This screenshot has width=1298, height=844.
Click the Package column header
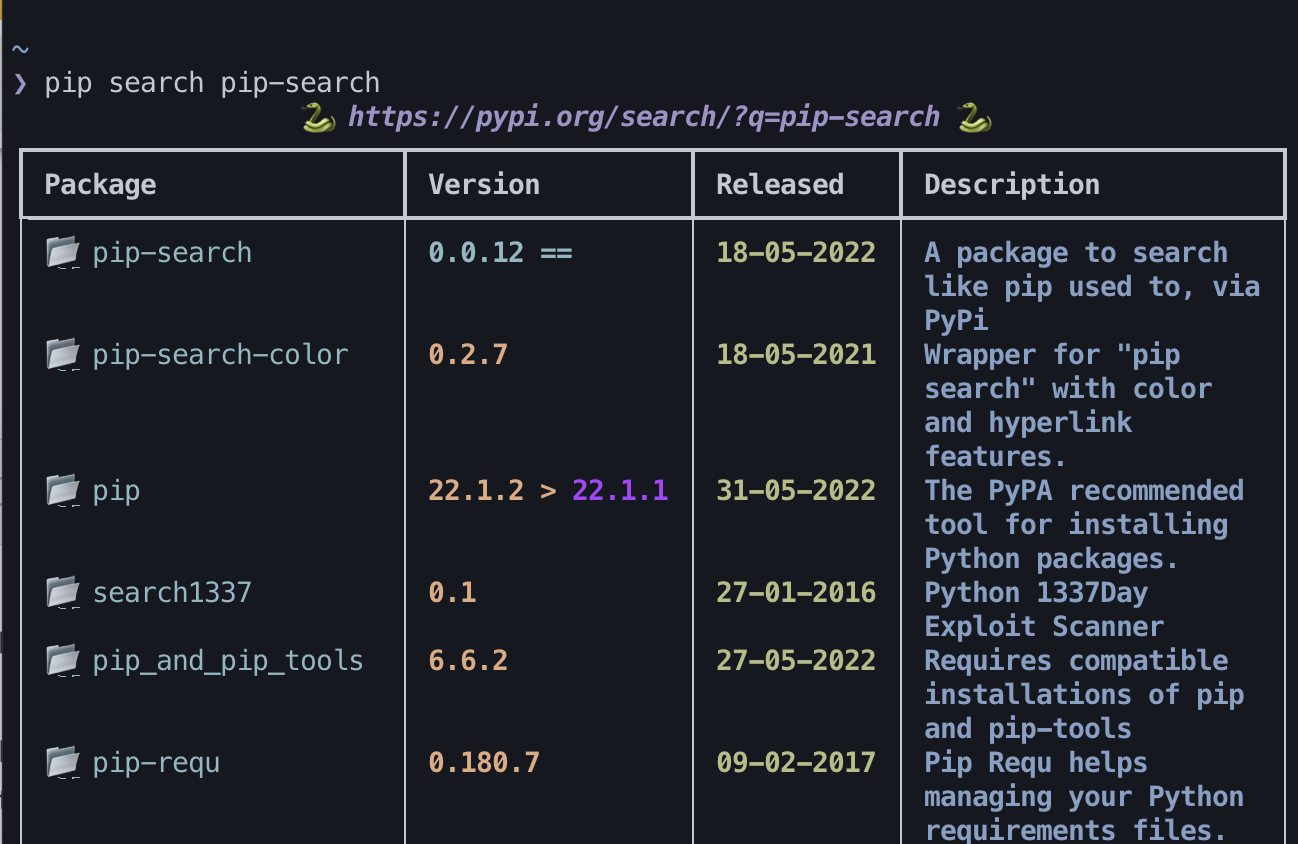99,184
